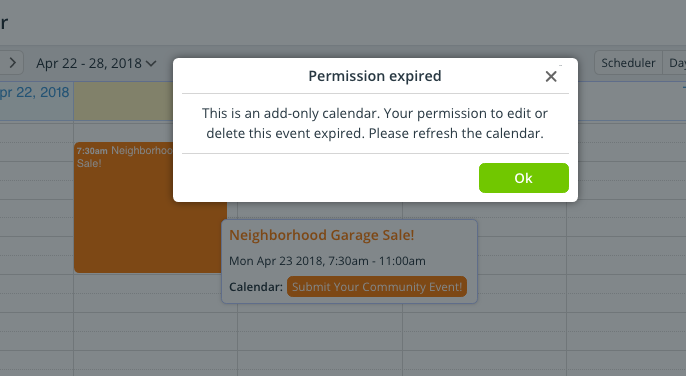The height and width of the screenshot is (376, 686).
Task: Select the Submit Your Community Event! calendar badge
Action: pyautogui.click(x=377, y=287)
